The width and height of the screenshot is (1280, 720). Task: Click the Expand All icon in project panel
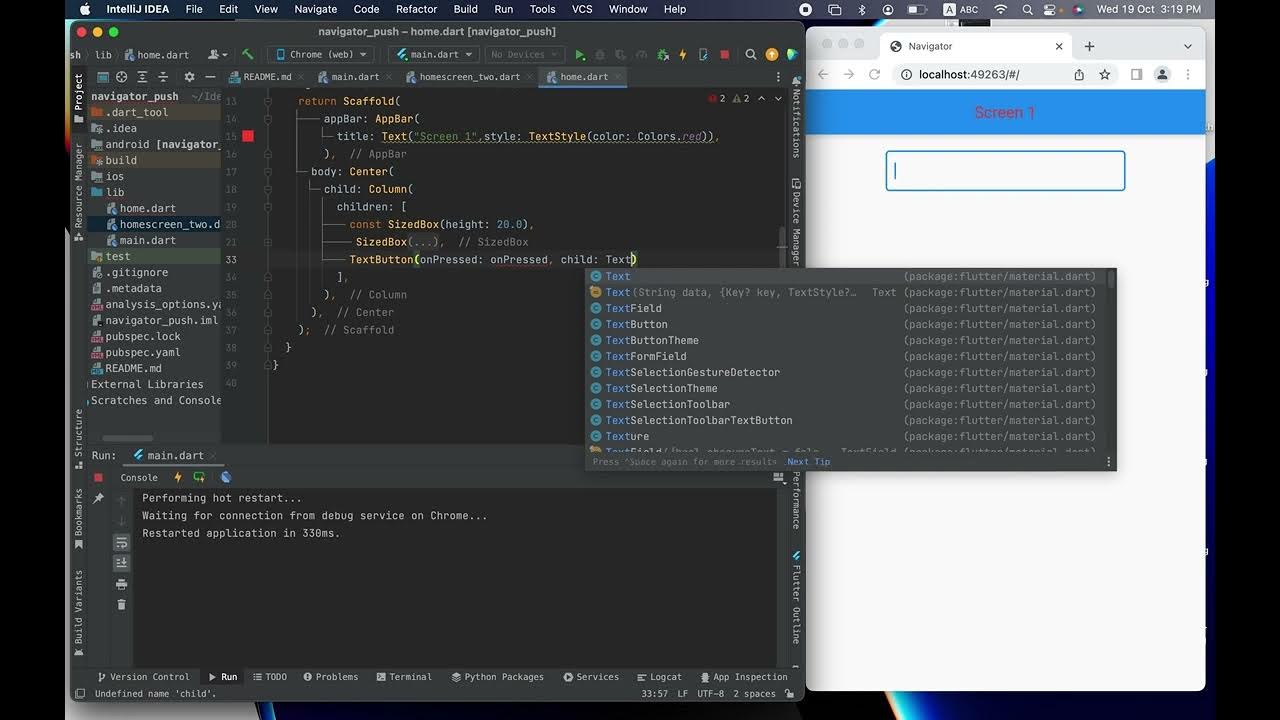pos(143,77)
